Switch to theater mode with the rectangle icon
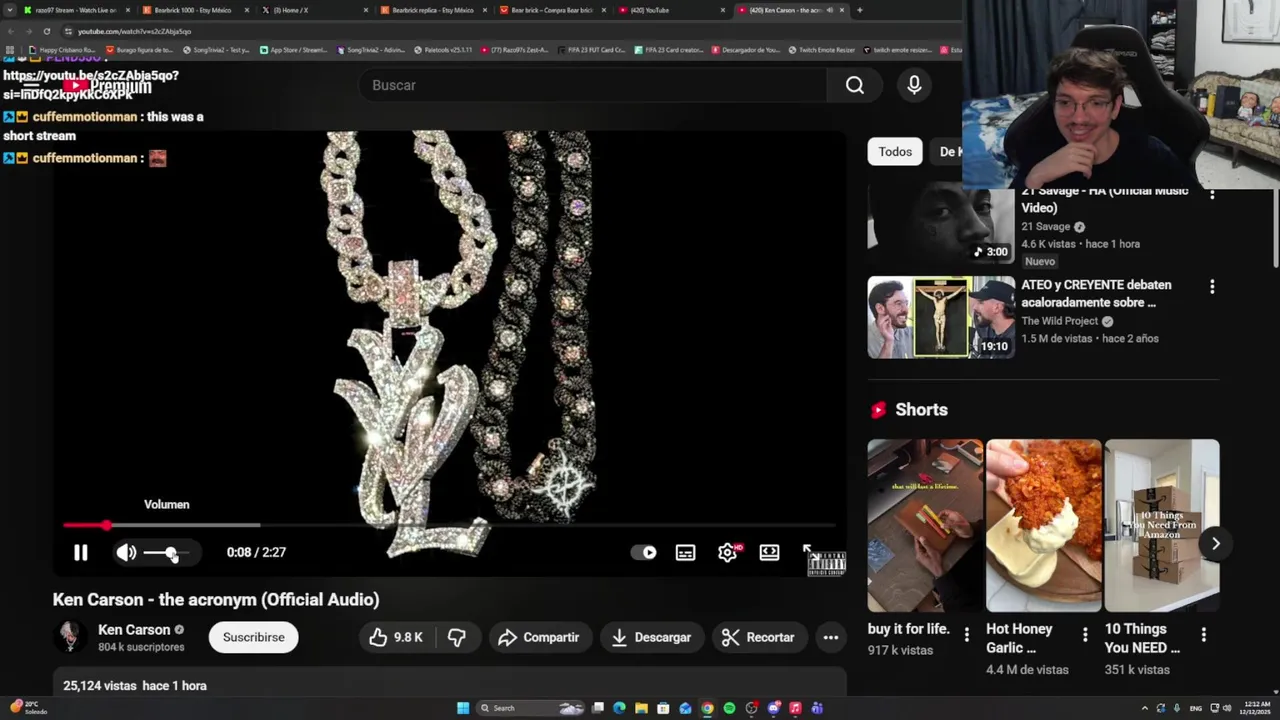 point(769,552)
